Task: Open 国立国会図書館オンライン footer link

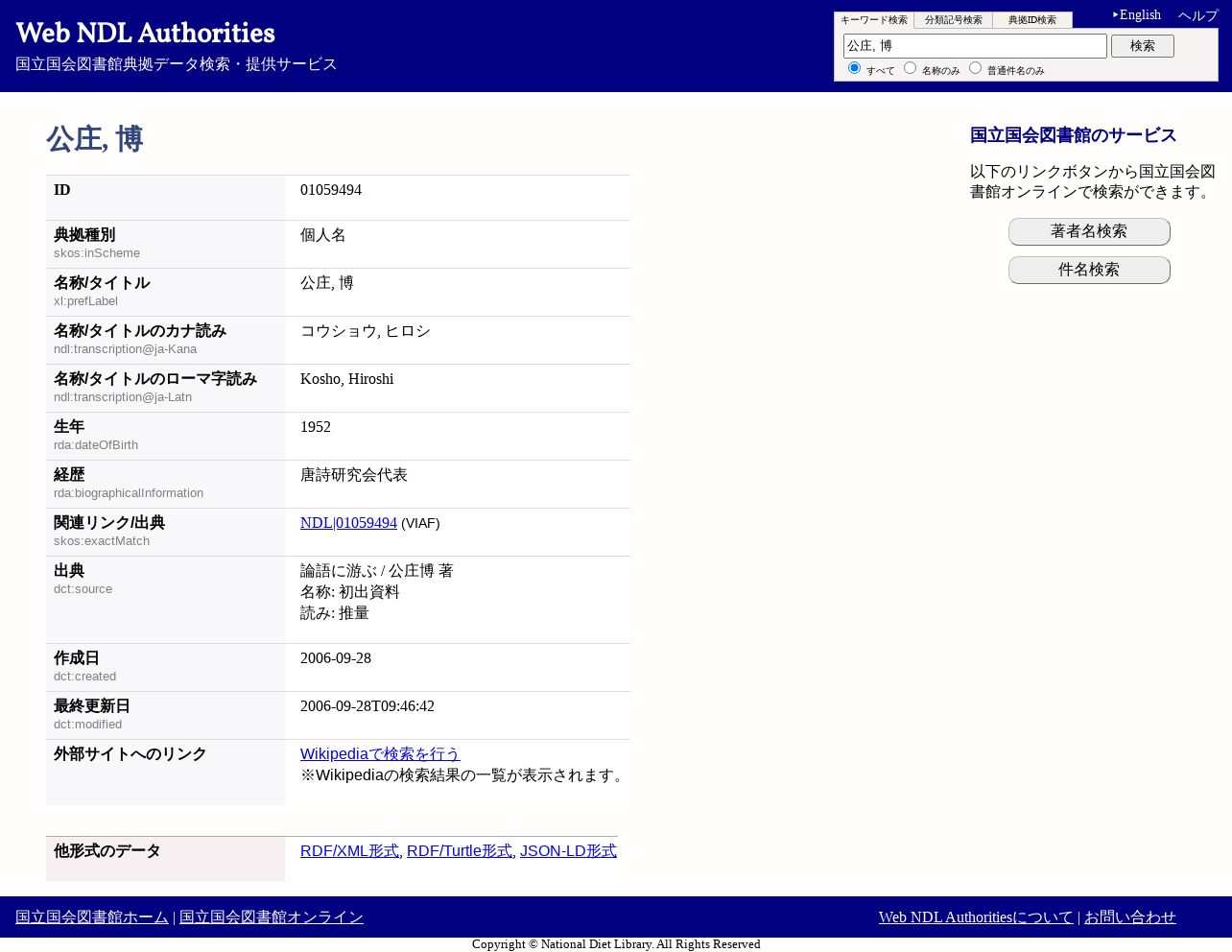Action: pos(272,917)
